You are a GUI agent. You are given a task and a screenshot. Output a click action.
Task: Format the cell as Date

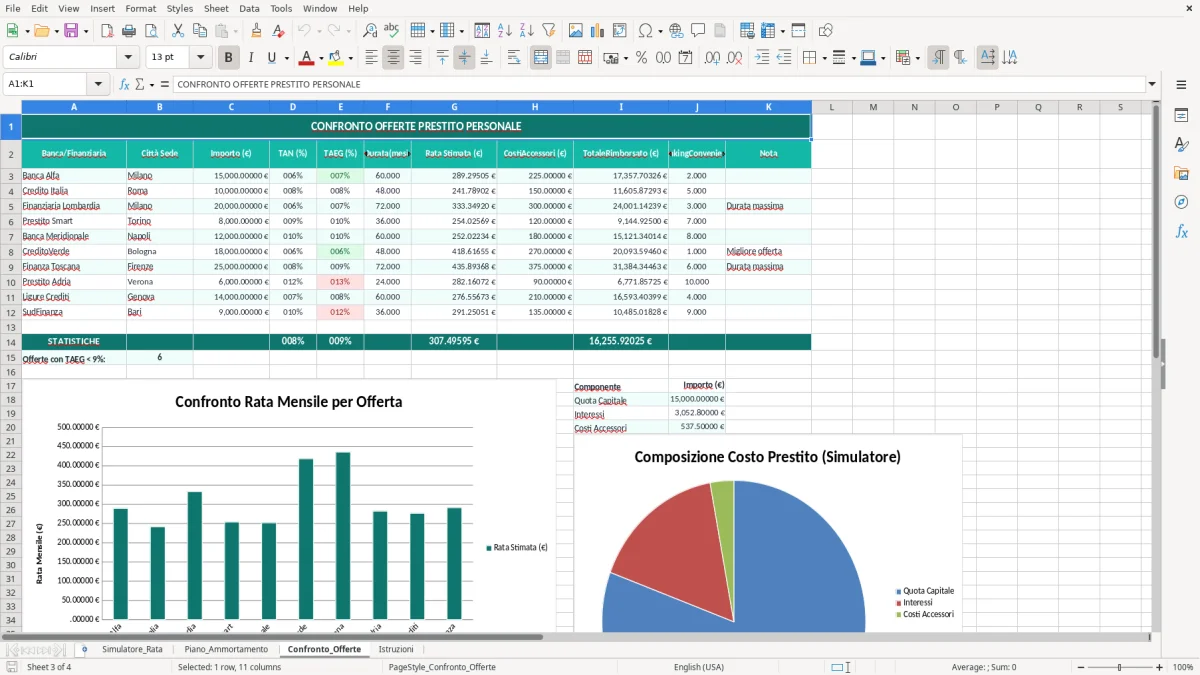point(685,58)
